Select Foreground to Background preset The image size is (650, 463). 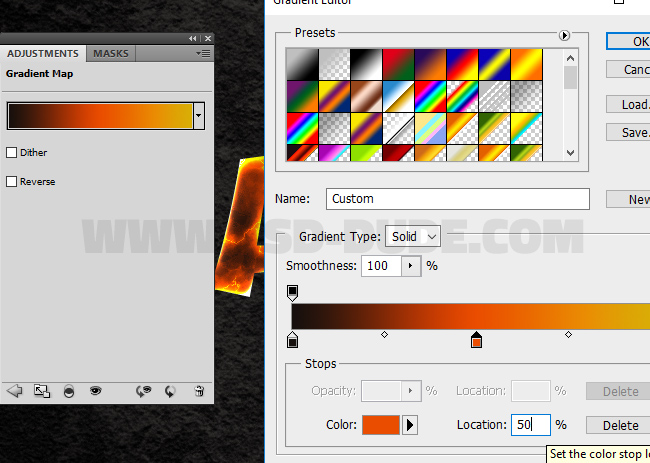[x=302, y=64]
